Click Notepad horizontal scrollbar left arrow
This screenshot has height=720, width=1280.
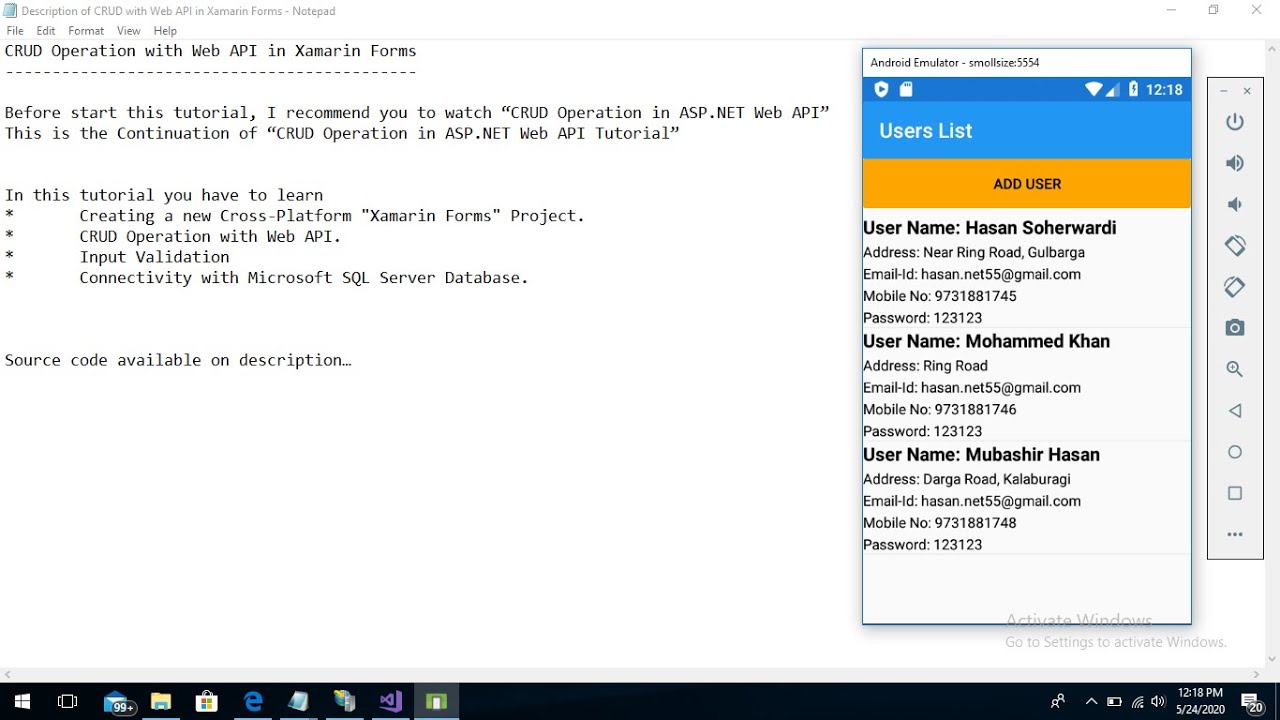pyautogui.click(x=8, y=675)
